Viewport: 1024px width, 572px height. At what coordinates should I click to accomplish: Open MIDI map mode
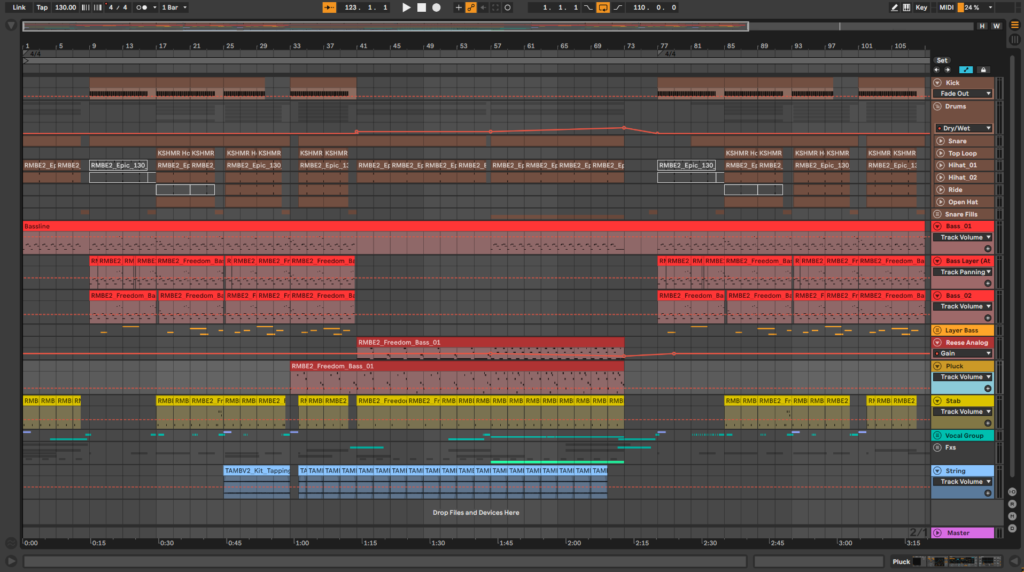[x=948, y=7]
